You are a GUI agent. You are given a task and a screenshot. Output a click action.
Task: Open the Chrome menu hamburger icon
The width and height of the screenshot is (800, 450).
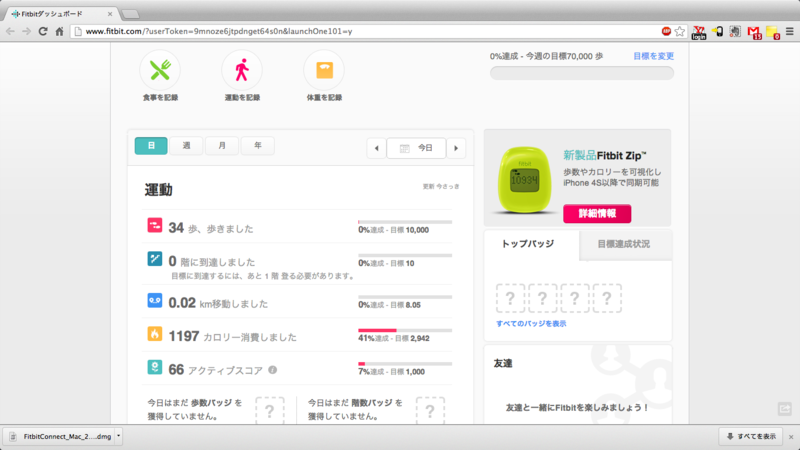790,32
